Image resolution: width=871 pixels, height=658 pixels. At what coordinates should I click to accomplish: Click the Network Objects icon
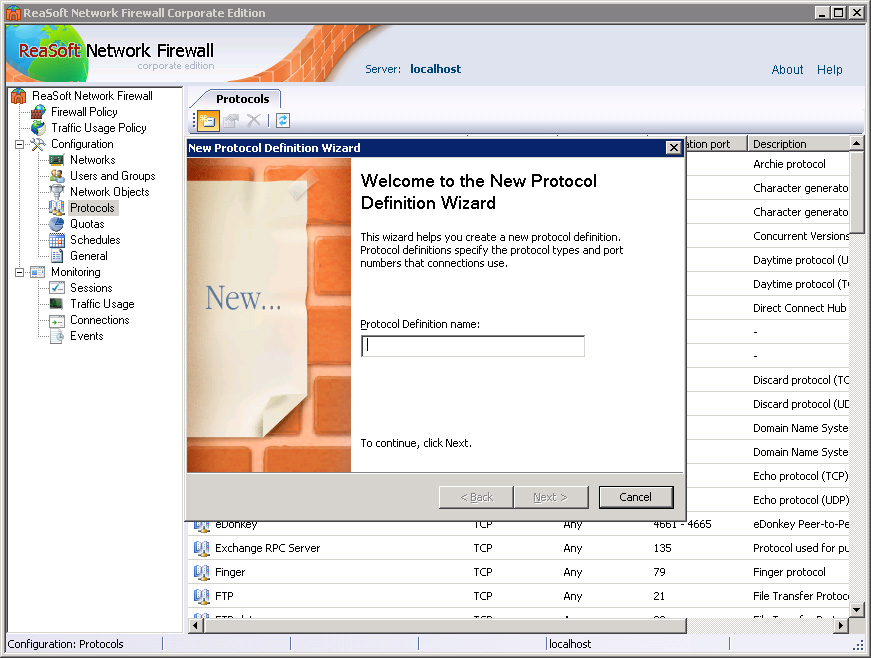[x=57, y=192]
